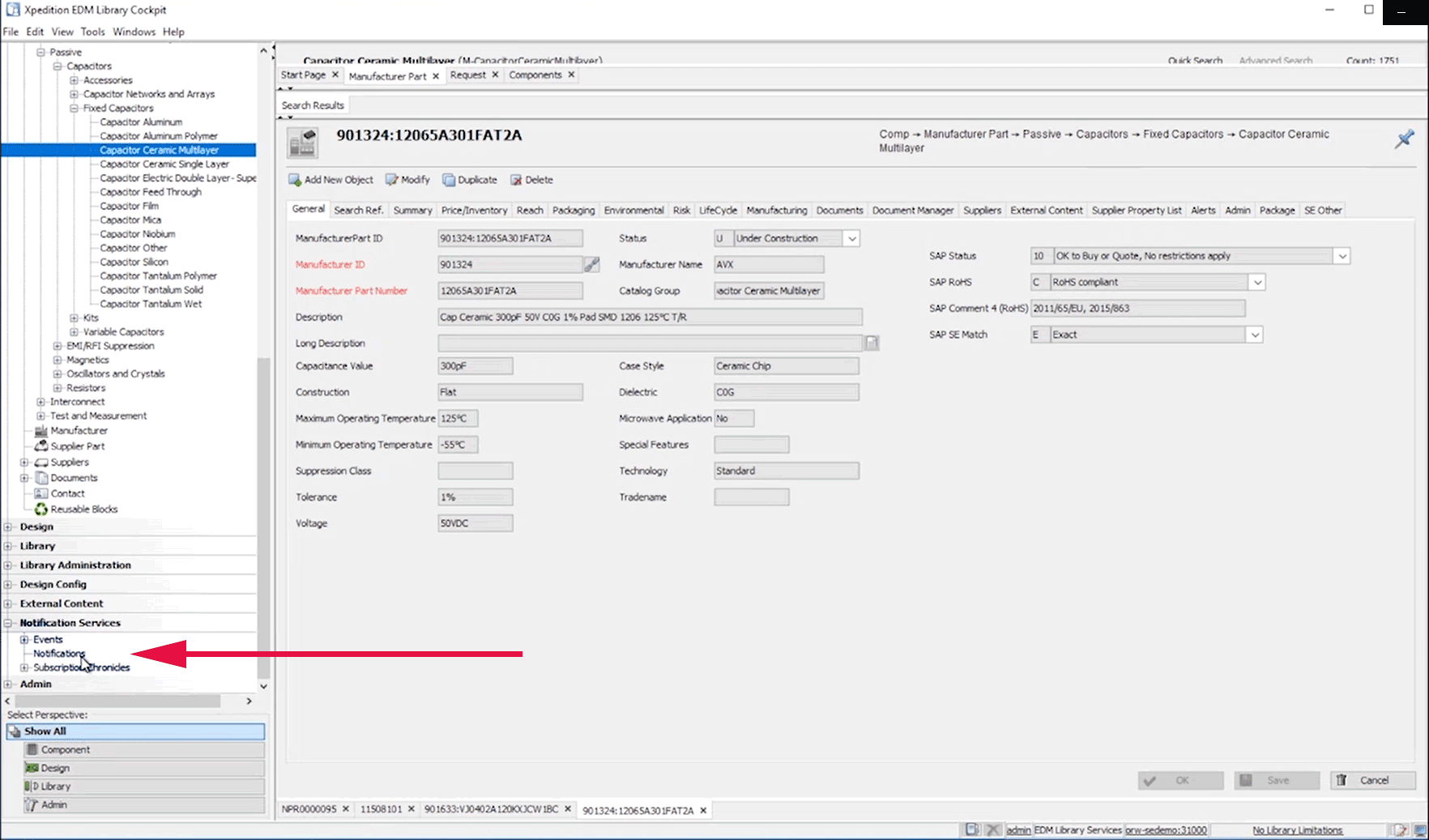Expand the Events node
This screenshot has height=840, width=1429.
24,640
